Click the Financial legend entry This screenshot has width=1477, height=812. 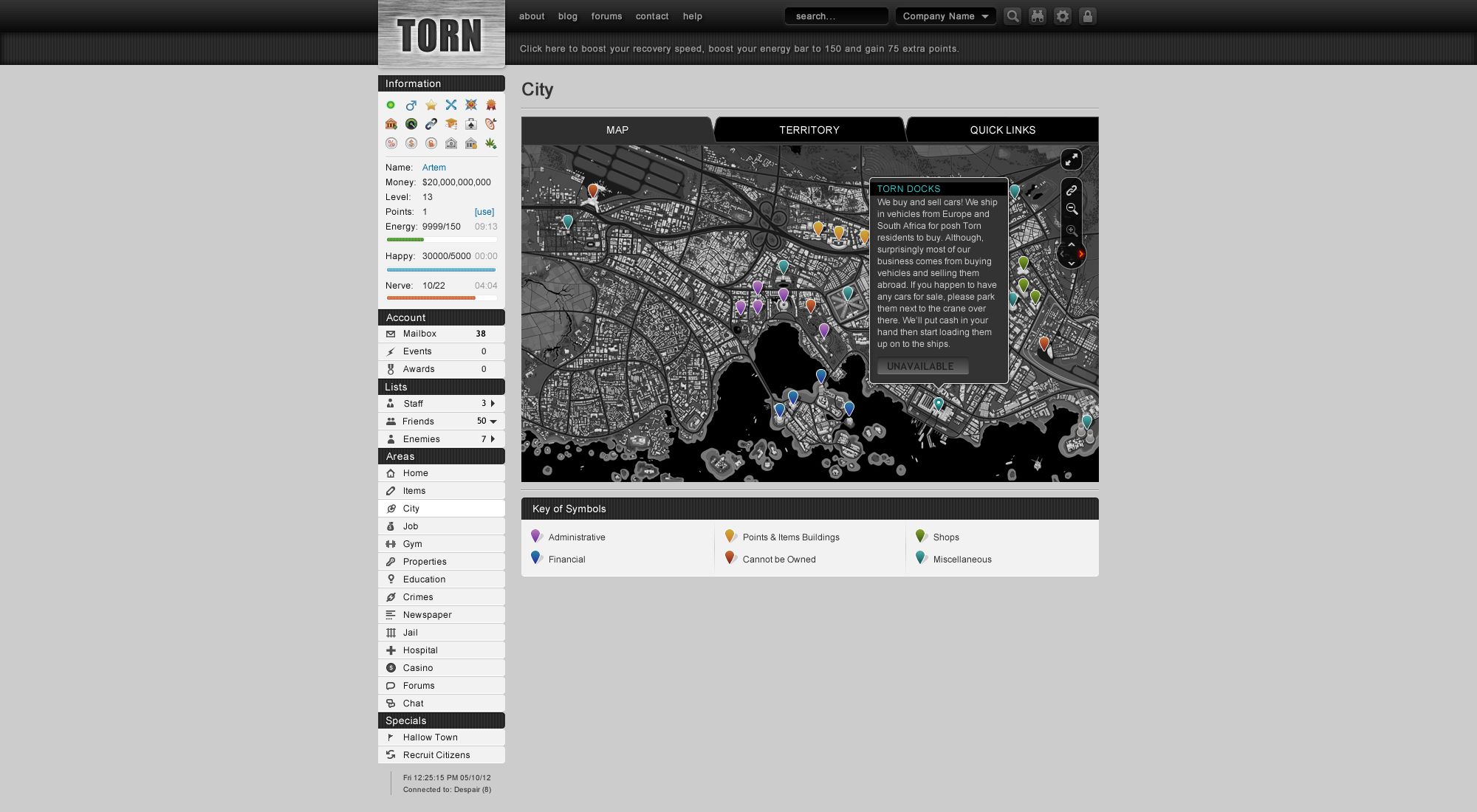pyautogui.click(x=558, y=559)
